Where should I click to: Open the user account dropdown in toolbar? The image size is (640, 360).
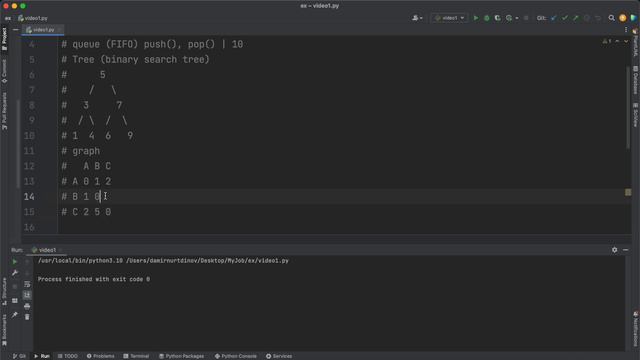pos(417,18)
